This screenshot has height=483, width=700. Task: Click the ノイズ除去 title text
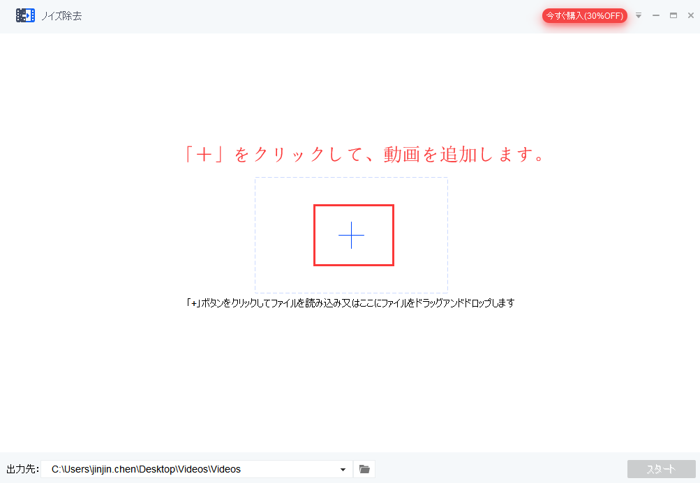[62, 16]
